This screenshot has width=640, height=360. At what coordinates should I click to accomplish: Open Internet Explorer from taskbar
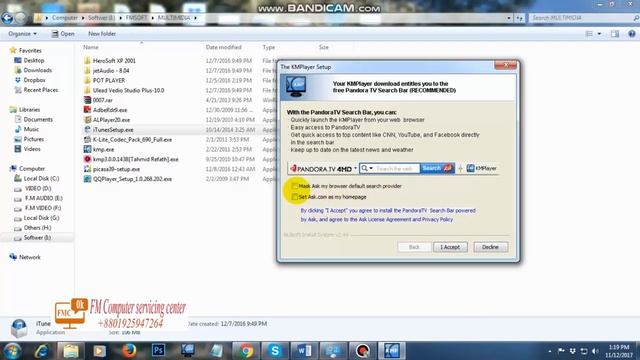(x=42, y=351)
